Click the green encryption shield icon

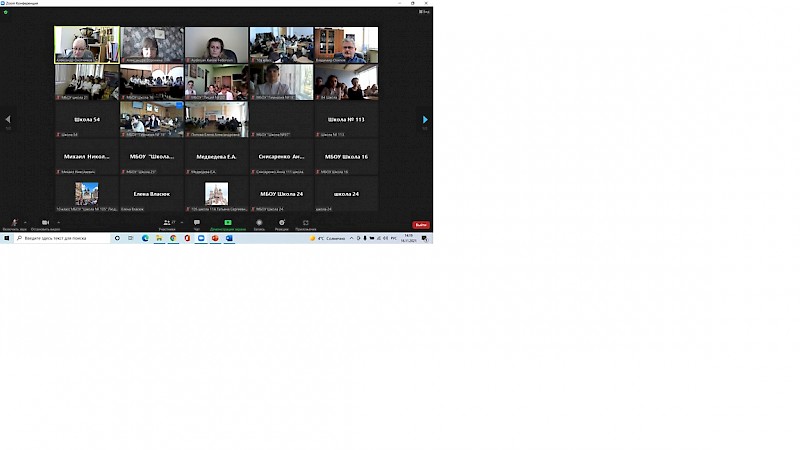coord(5,12)
